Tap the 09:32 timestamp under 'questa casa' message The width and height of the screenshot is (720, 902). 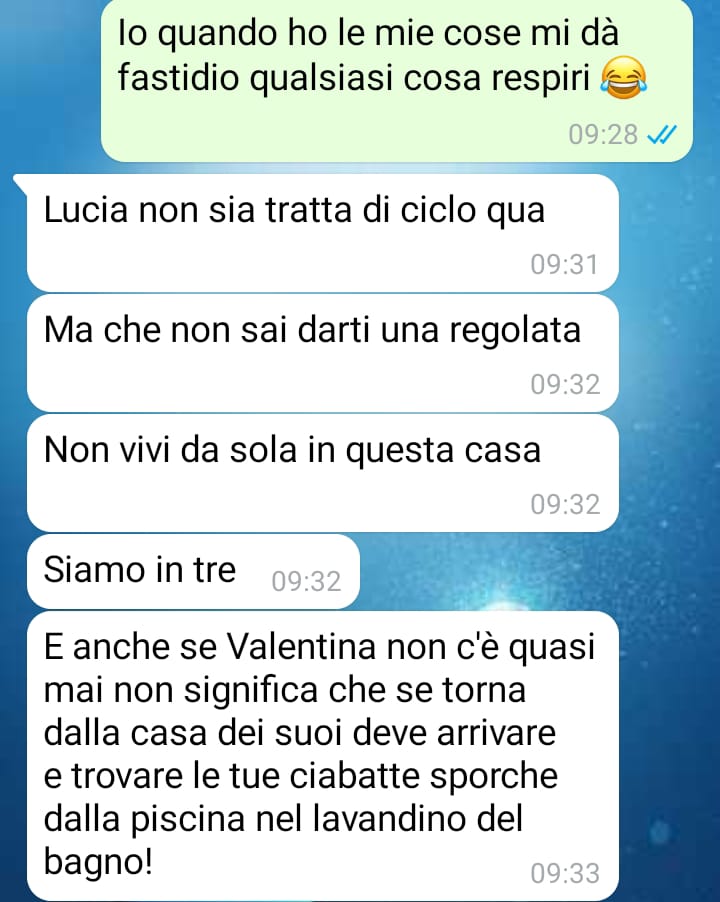pos(565,504)
